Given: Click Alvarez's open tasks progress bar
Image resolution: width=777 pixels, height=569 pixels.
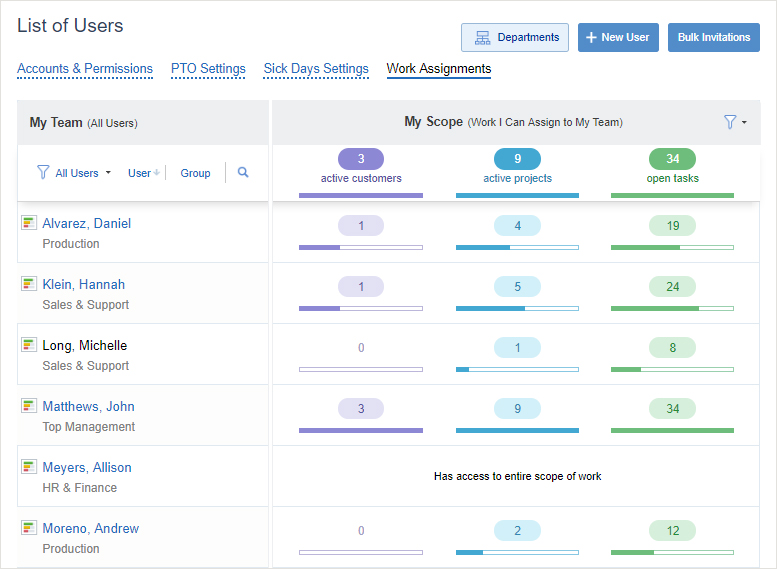Looking at the screenshot, I should tap(672, 247).
